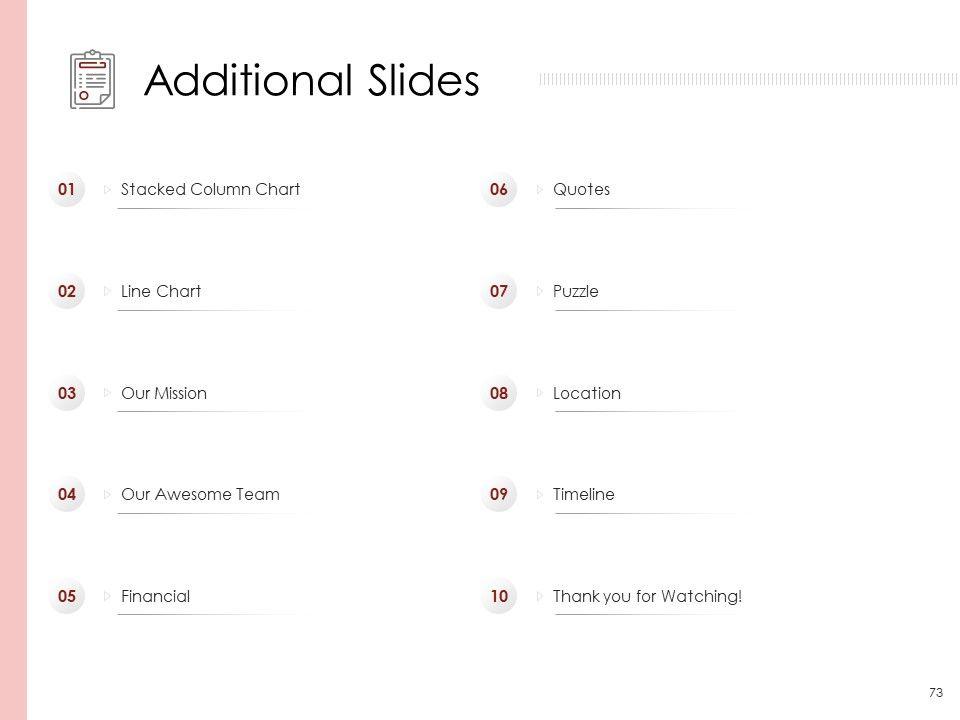Click the slide number 73

[936, 692]
